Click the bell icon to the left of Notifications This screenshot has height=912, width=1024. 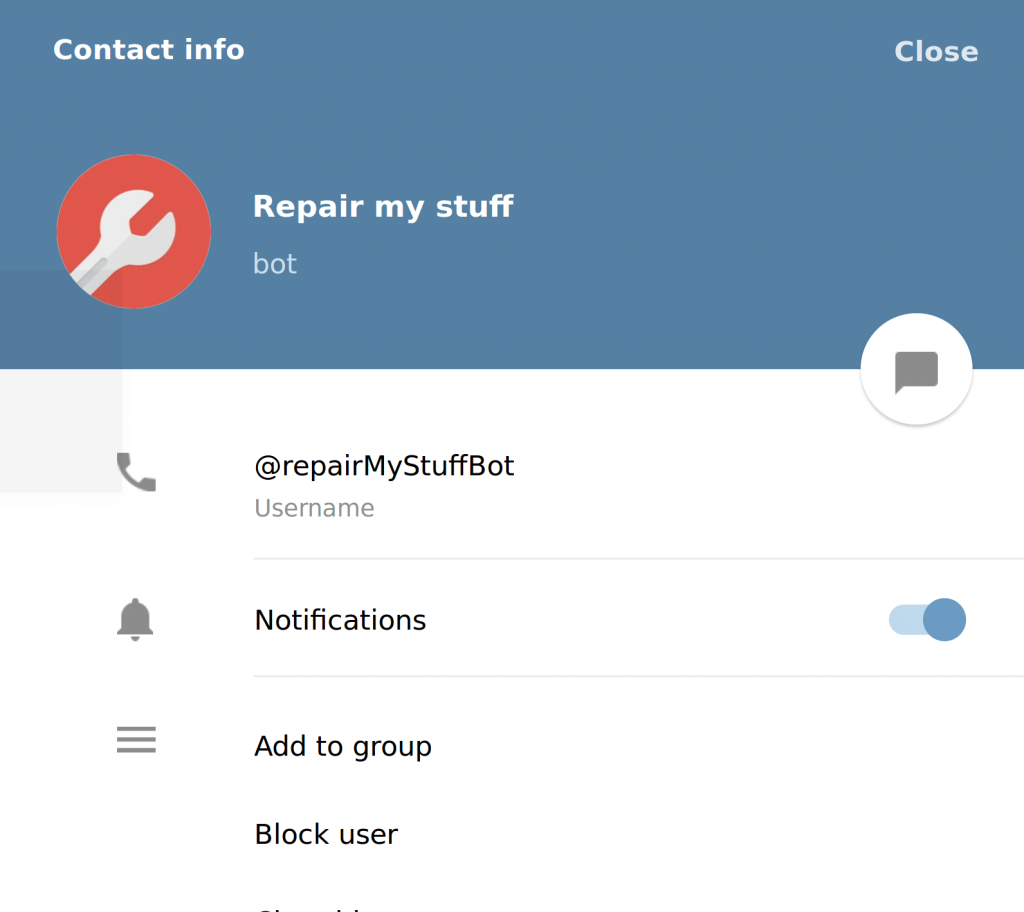point(135,619)
